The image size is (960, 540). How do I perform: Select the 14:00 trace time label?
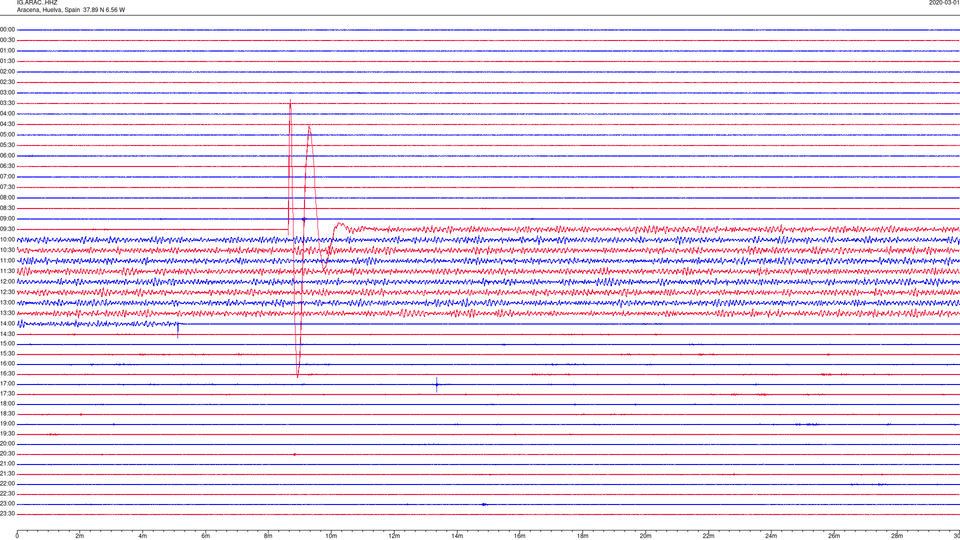(7, 323)
